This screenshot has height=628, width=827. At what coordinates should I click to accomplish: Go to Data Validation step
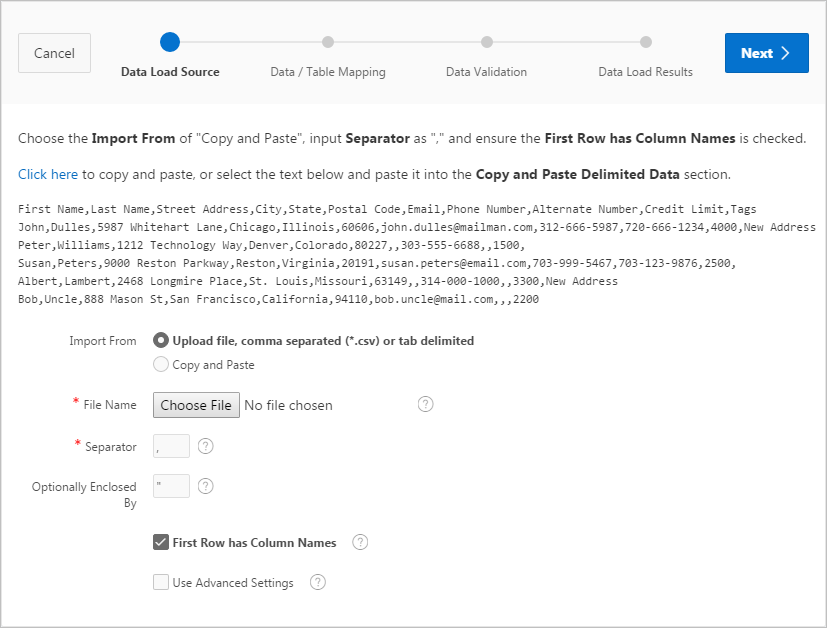486,72
